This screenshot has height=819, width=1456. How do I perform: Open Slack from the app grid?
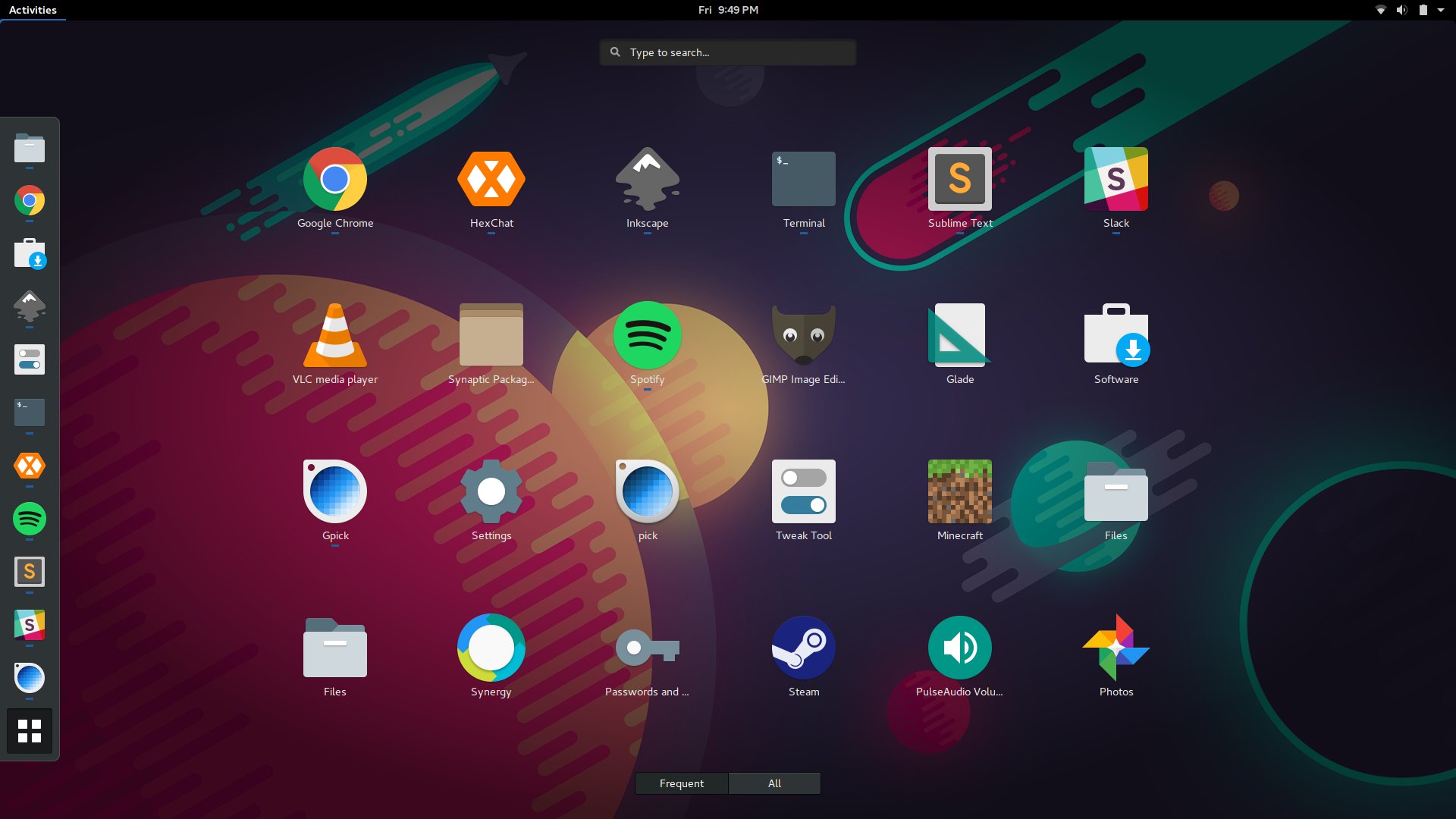click(x=1116, y=180)
